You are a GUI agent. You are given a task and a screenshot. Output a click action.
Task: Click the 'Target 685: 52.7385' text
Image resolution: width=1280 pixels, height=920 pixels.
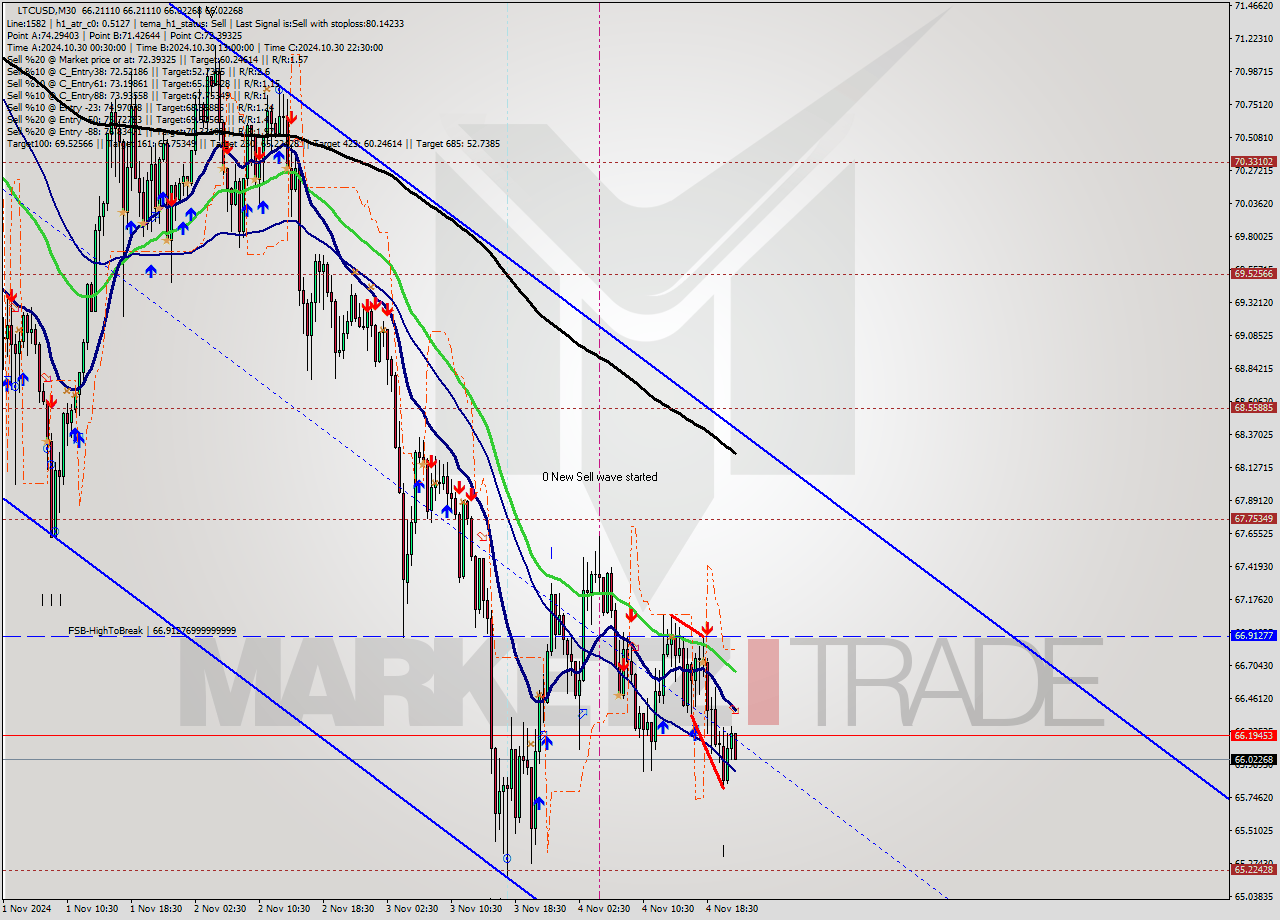[x=458, y=144]
